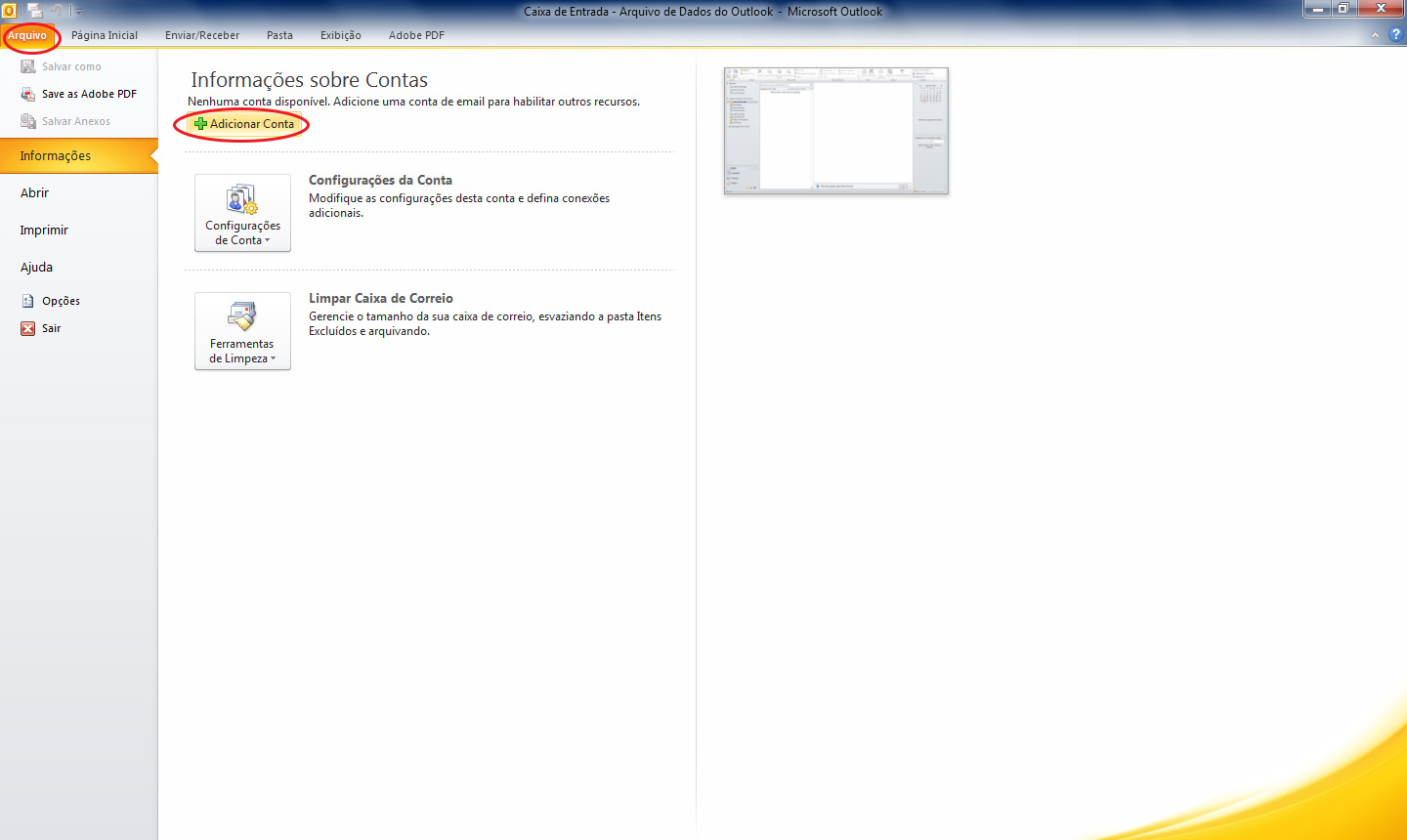1407x840 pixels.
Task: Go to the Exibição tab
Action: pyautogui.click(x=341, y=35)
